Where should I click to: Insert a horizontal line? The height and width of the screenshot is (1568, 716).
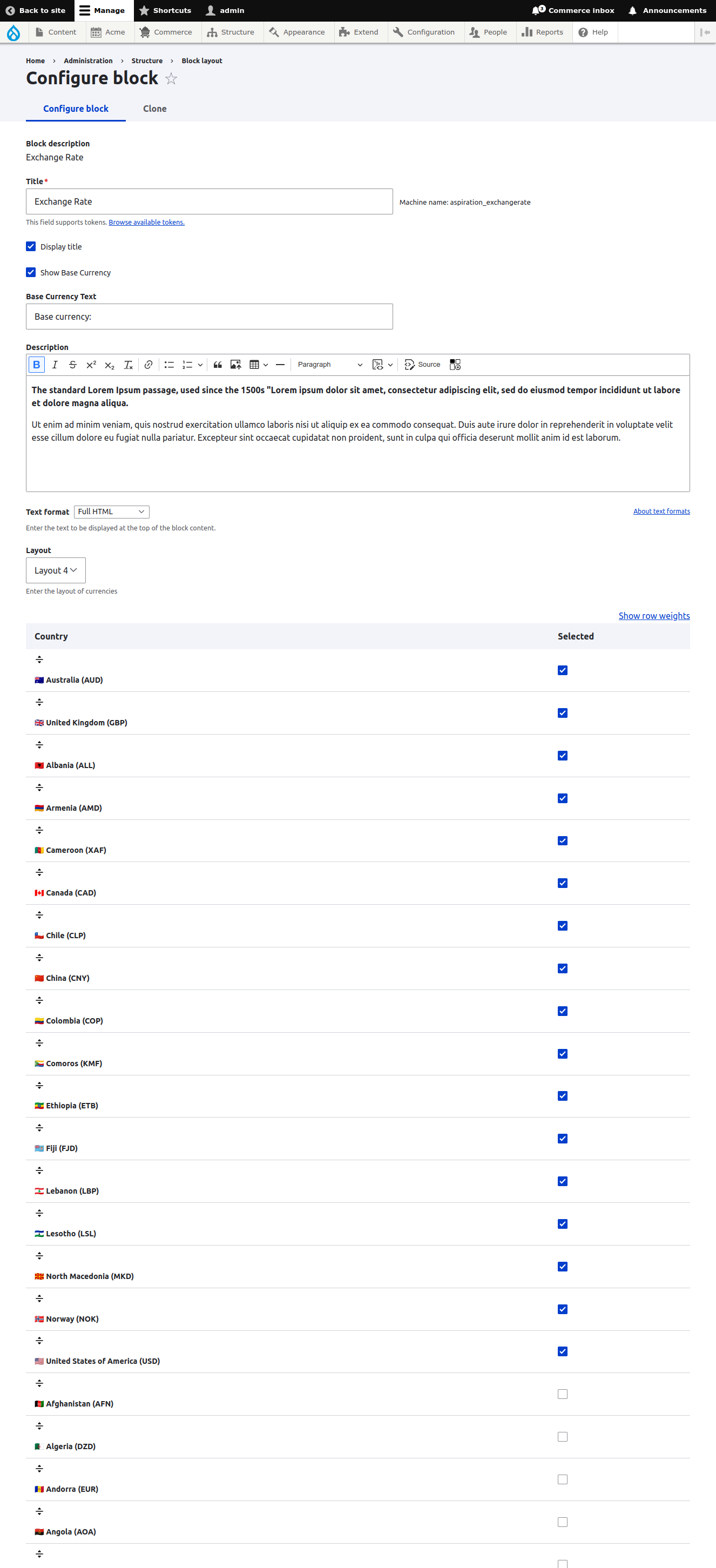click(280, 365)
